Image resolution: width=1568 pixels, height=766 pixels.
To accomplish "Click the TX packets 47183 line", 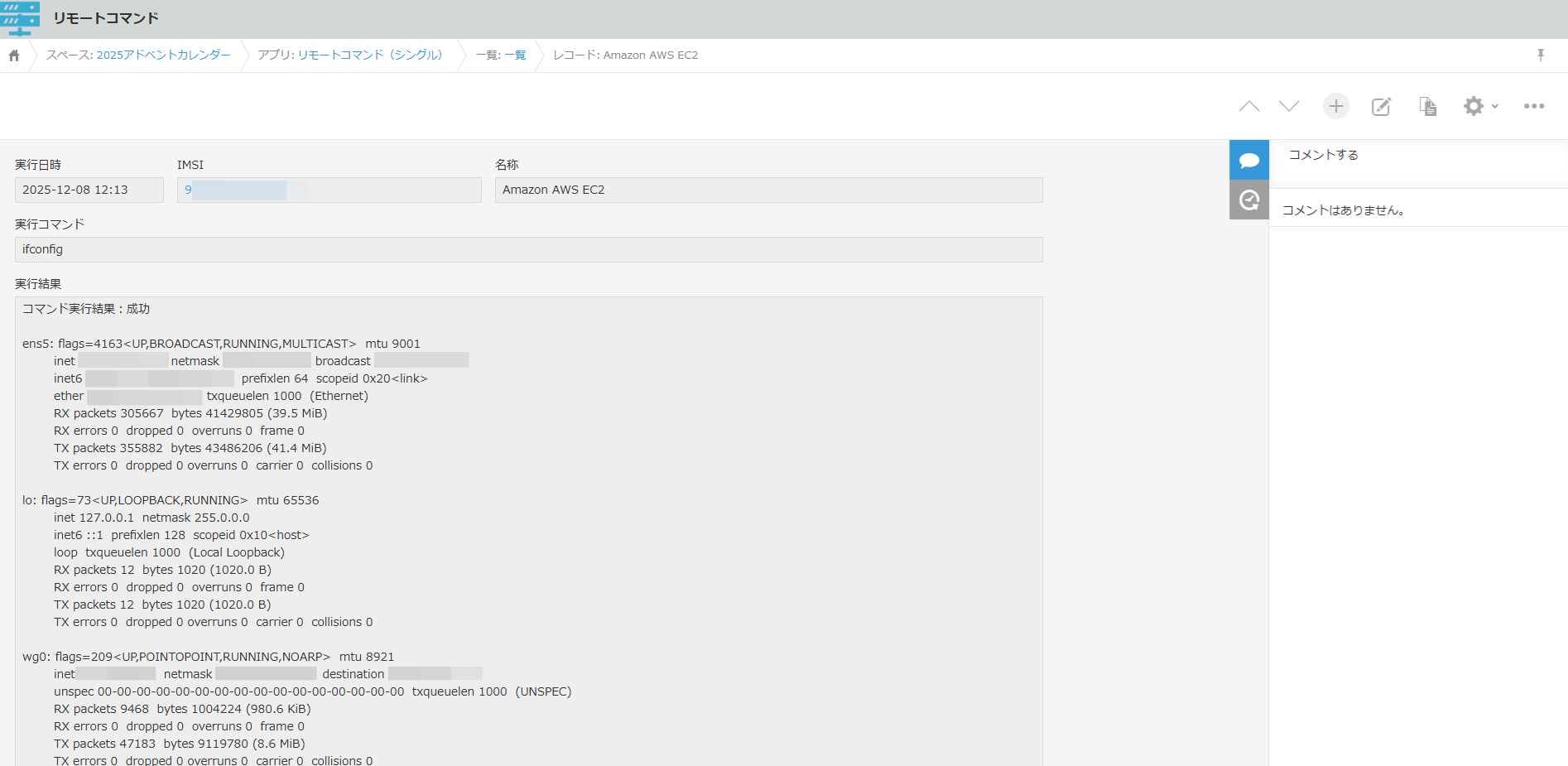I will pyautogui.click(x=180, y=744).
